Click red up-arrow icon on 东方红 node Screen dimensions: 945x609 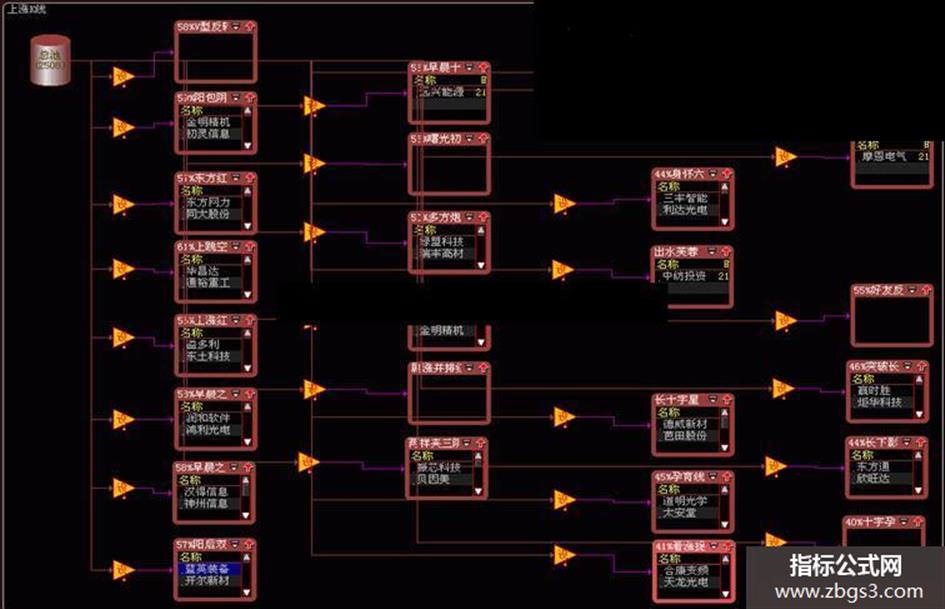[250, 178]
